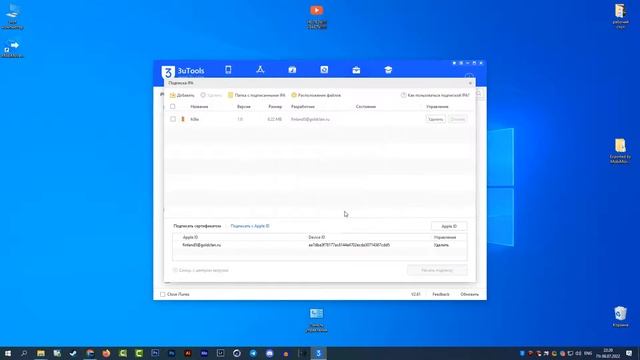Click the disabled button beside Удалить in IPA row
Viewport: 640px width, 360px height.
pos(458,119)
